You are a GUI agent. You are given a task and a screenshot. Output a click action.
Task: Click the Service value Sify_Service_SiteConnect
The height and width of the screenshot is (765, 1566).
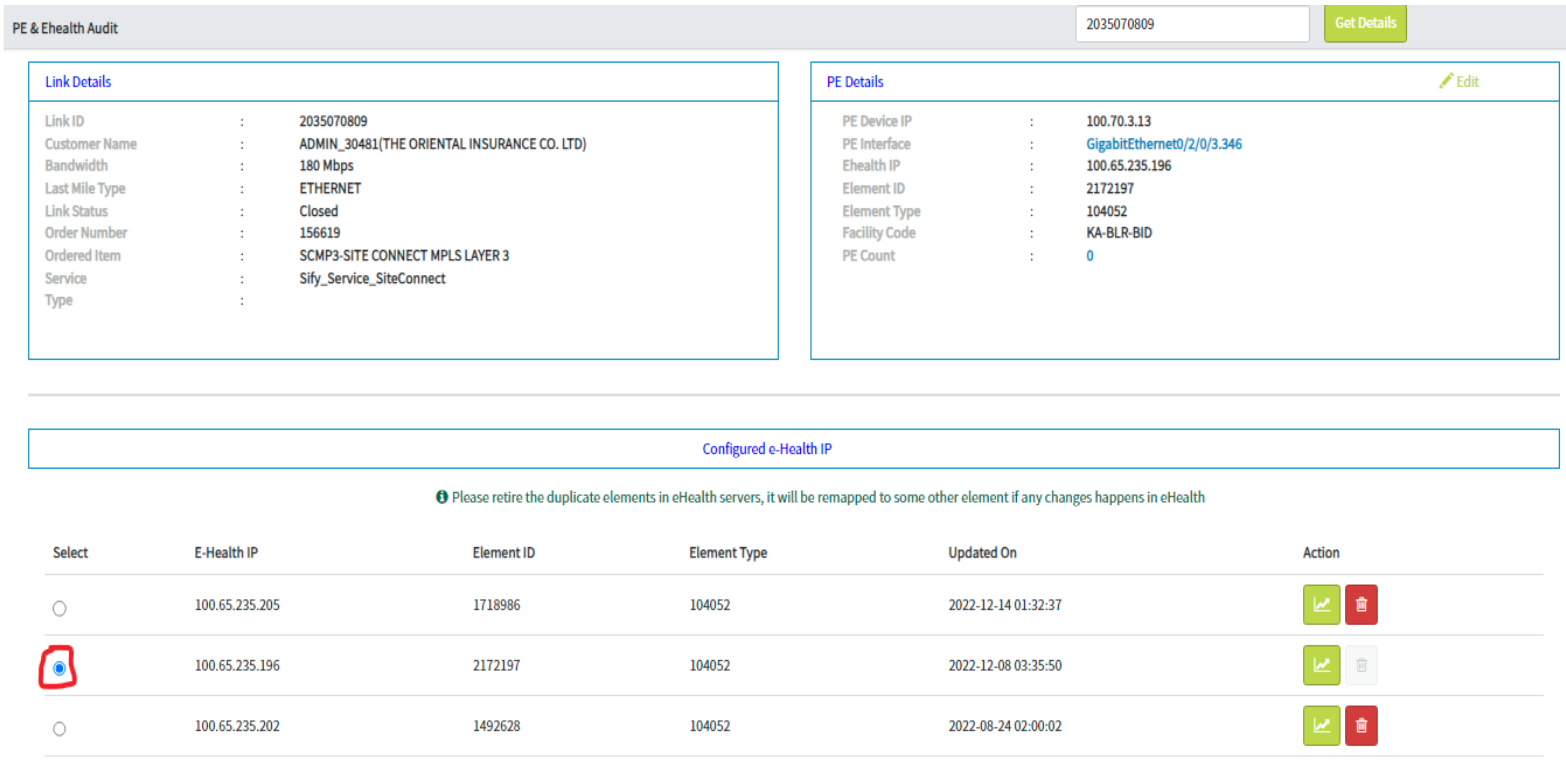coord(372,278)
